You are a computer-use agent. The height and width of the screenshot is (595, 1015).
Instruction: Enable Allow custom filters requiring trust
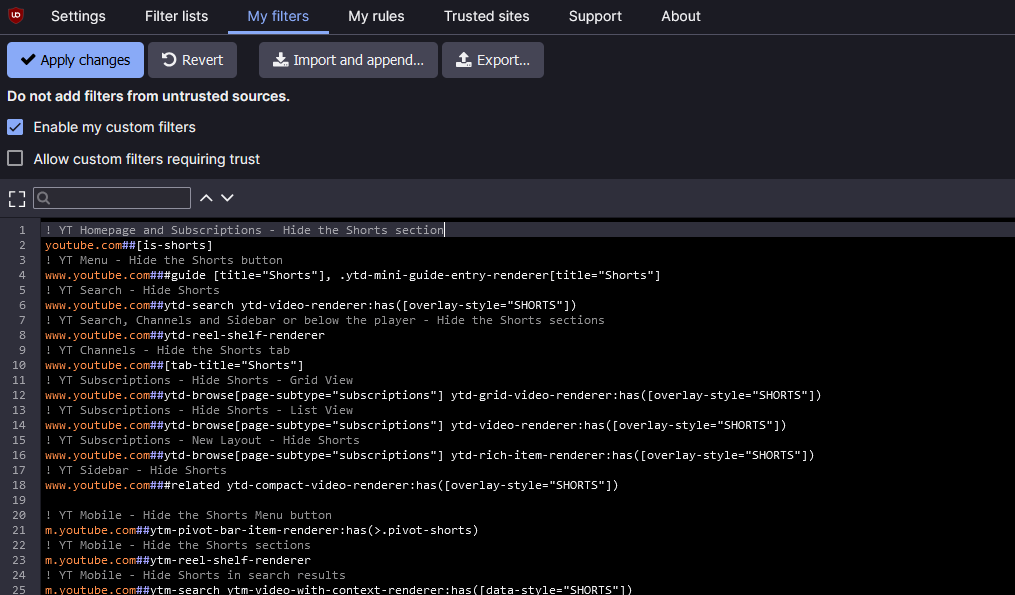(15, 159)
